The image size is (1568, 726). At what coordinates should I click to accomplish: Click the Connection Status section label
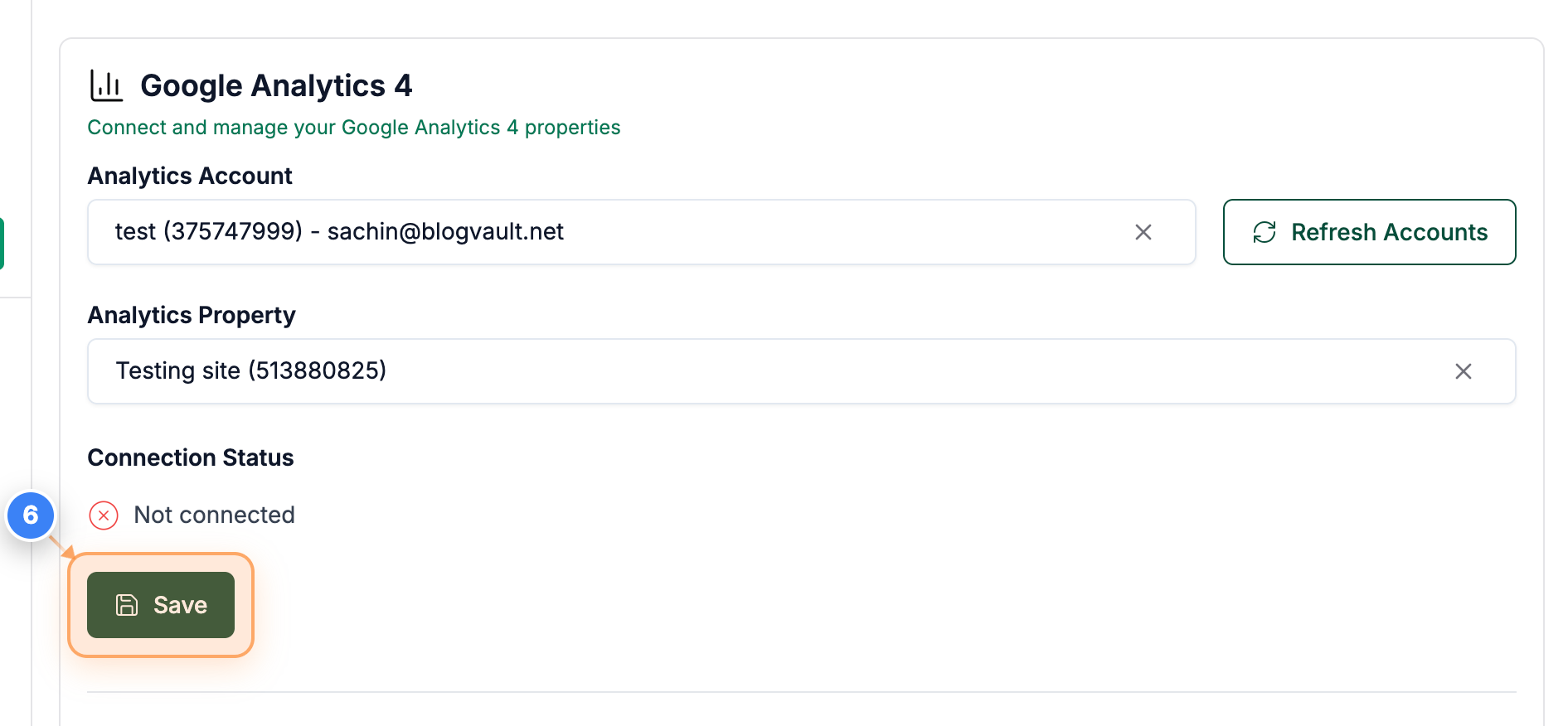click(190, 457)
